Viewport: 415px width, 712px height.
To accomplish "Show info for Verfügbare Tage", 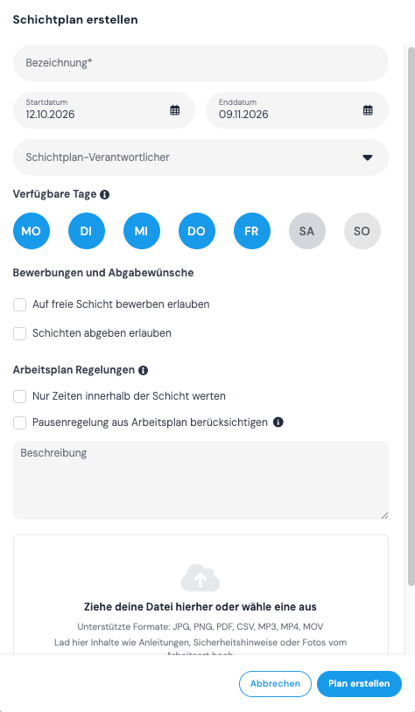I will (x=104, y=195).
